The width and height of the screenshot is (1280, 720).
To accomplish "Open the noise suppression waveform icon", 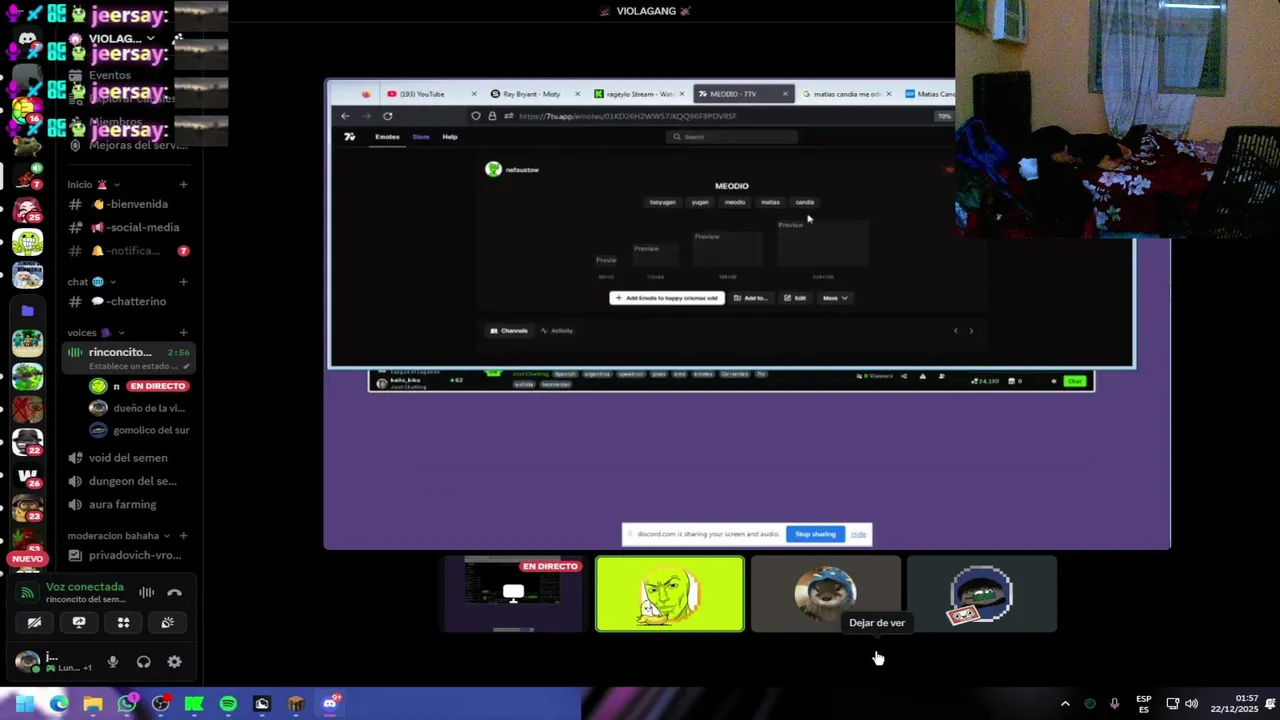I will click(147, 592).
